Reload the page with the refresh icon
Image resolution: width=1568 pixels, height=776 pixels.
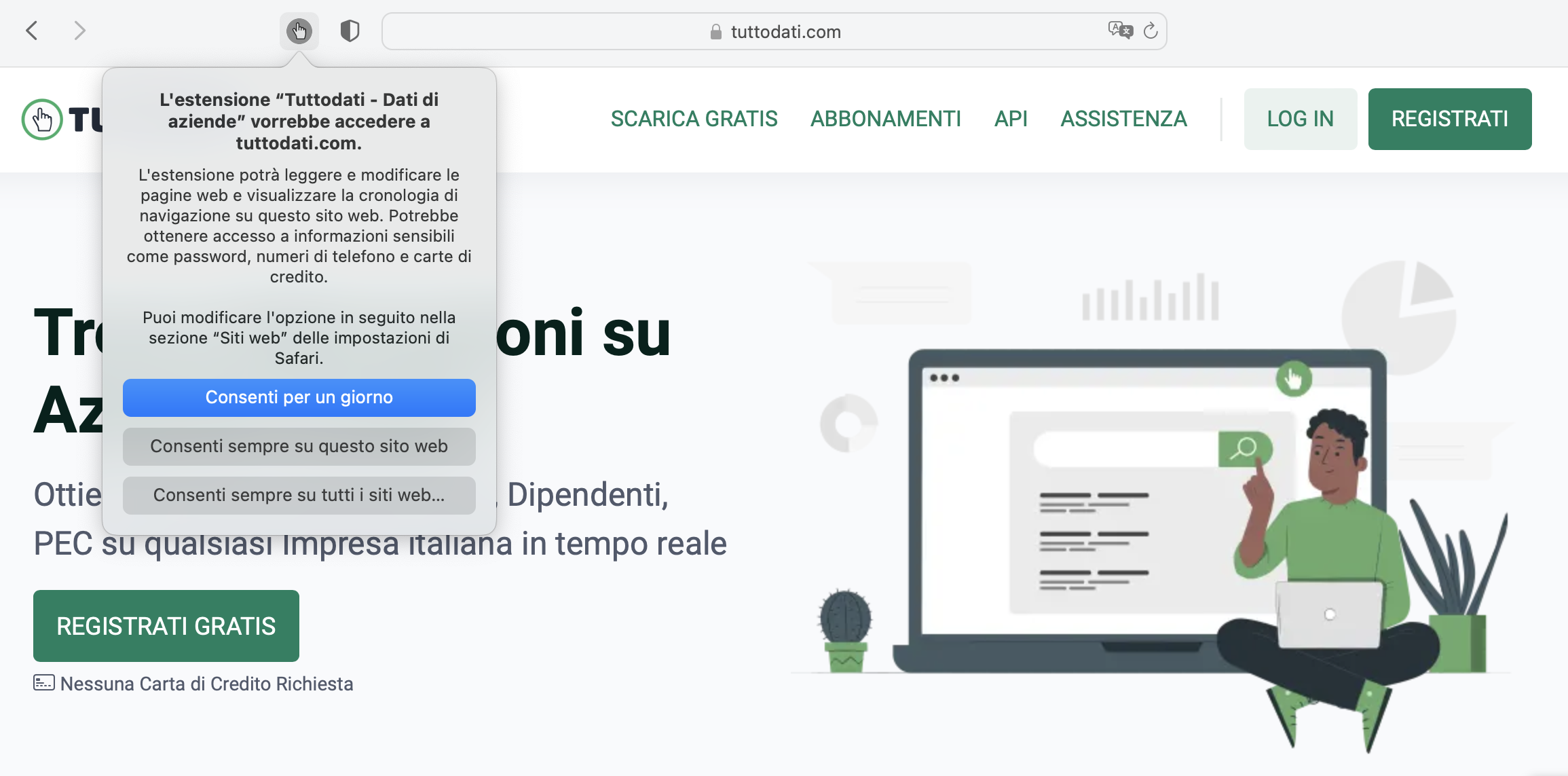pos(1151,31)
